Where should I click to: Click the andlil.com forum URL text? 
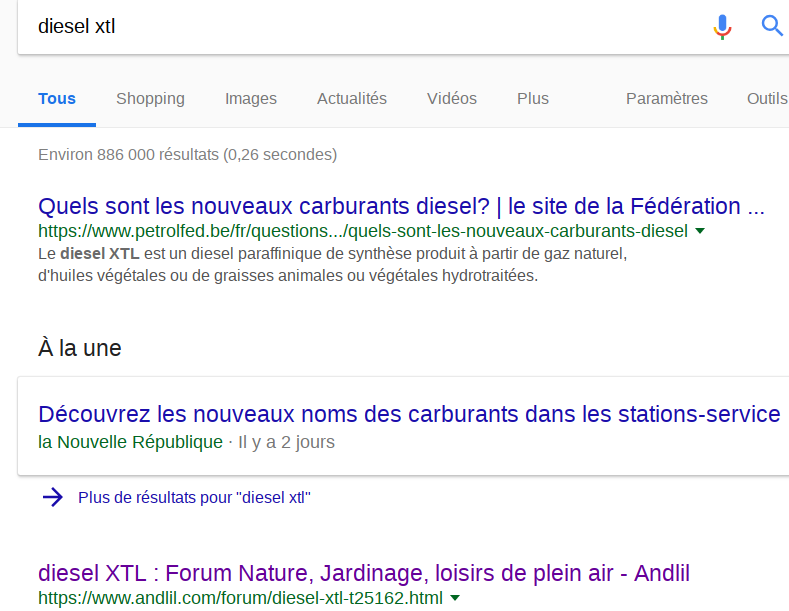point(241,598)
